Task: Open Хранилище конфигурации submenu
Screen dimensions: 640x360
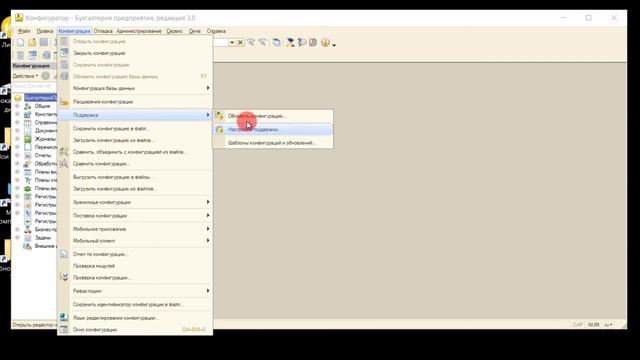Action: click(x=135, y=202)
